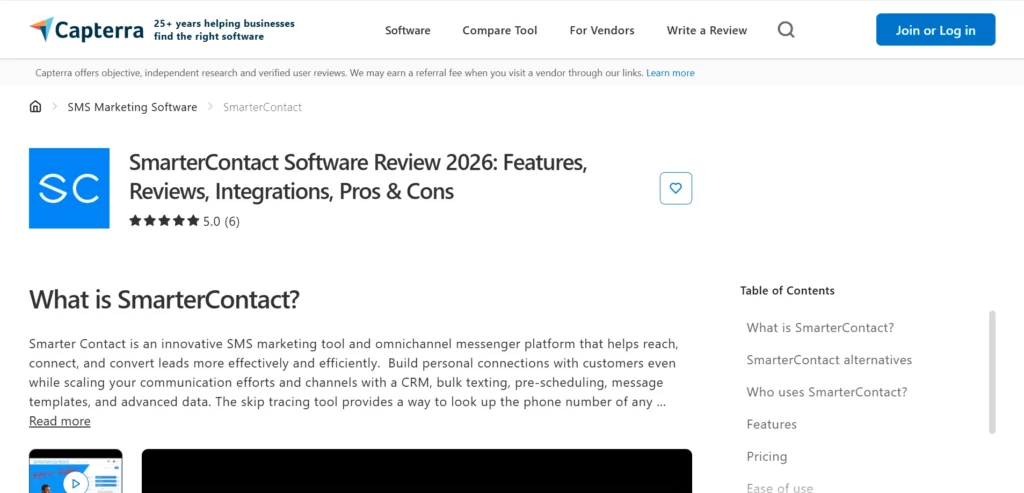Follow the Learn more link
The height and width of the screenshot is (493, 1024).
coord(670,73)
